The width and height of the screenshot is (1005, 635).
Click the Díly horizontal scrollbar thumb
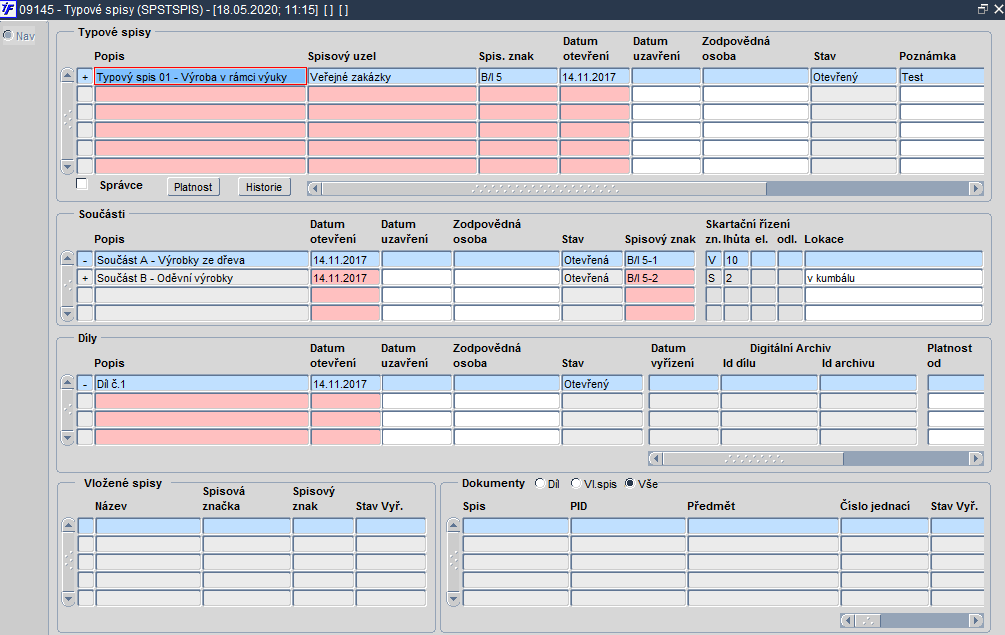753,459
